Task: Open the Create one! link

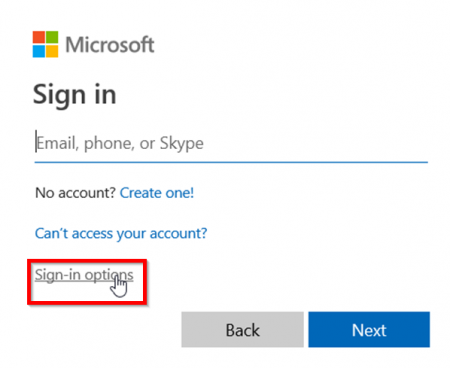Action: 157,193
